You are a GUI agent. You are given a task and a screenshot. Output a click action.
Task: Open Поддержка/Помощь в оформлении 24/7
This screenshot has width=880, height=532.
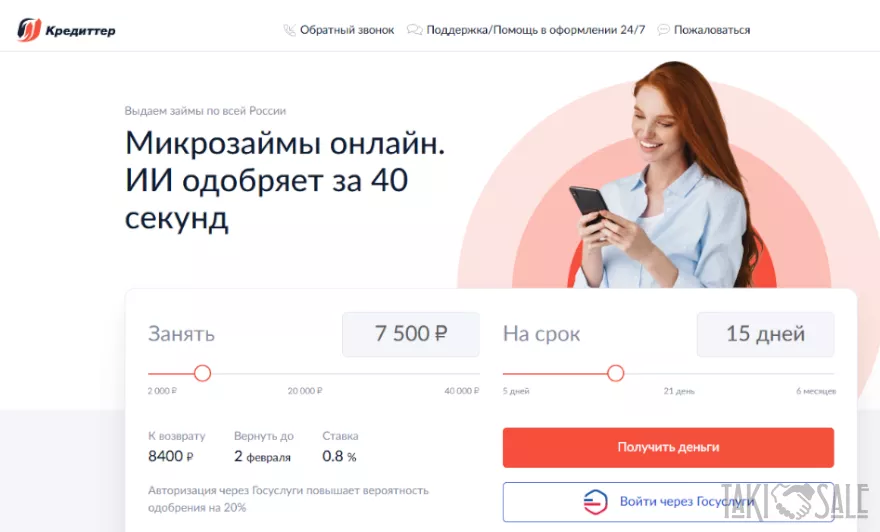point(535,30)
